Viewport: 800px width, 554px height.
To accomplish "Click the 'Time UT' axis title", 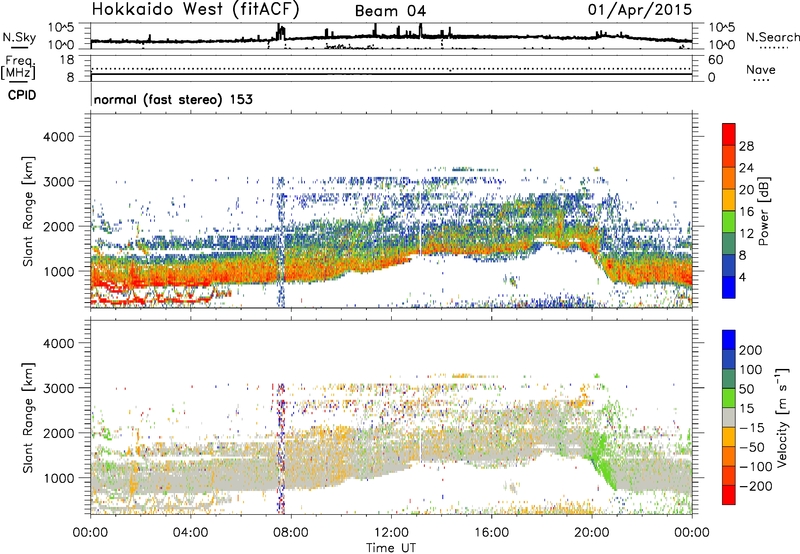I will click(391, 548).
